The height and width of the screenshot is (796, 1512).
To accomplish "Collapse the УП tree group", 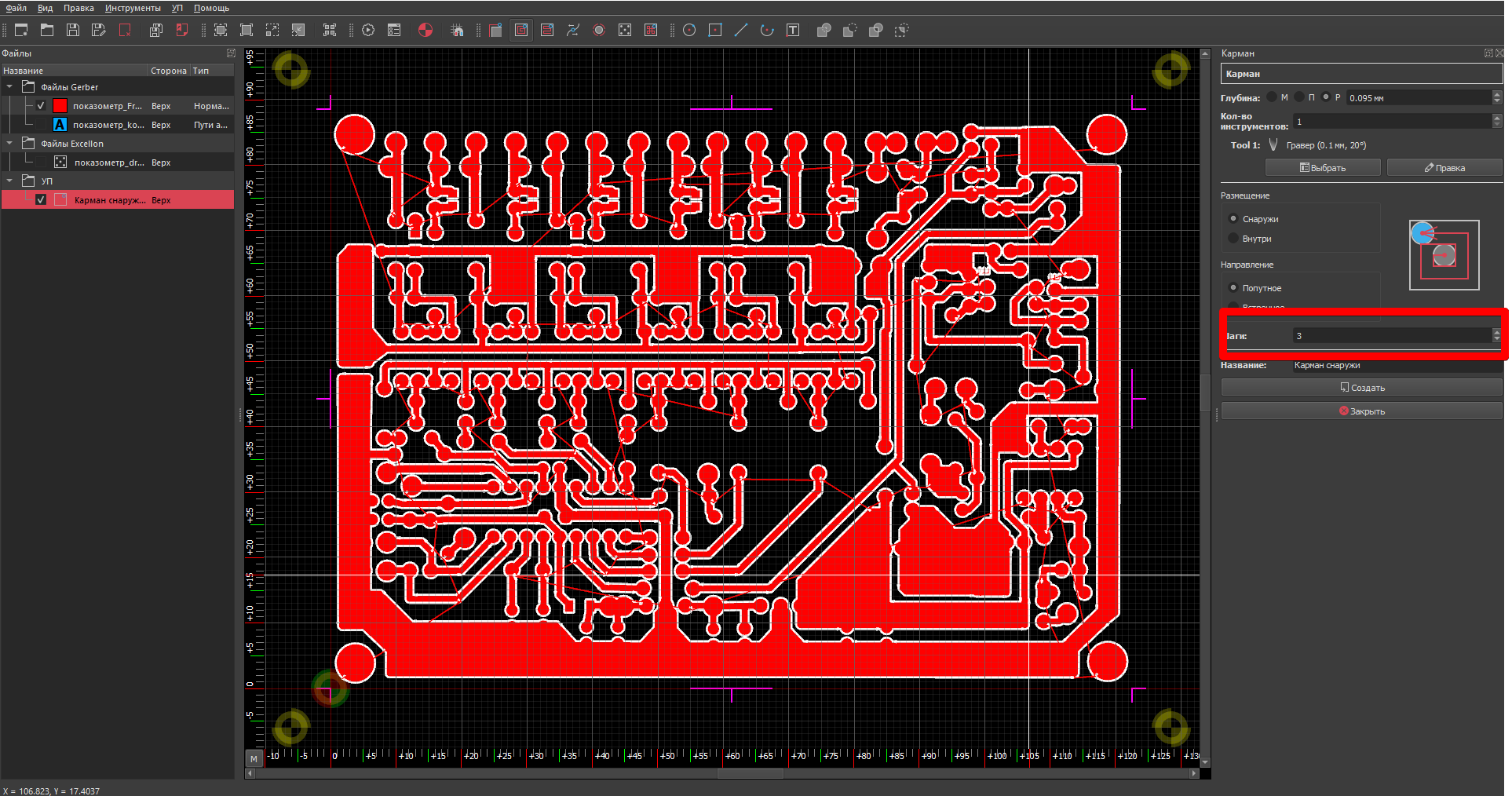I will coord(9,181).
